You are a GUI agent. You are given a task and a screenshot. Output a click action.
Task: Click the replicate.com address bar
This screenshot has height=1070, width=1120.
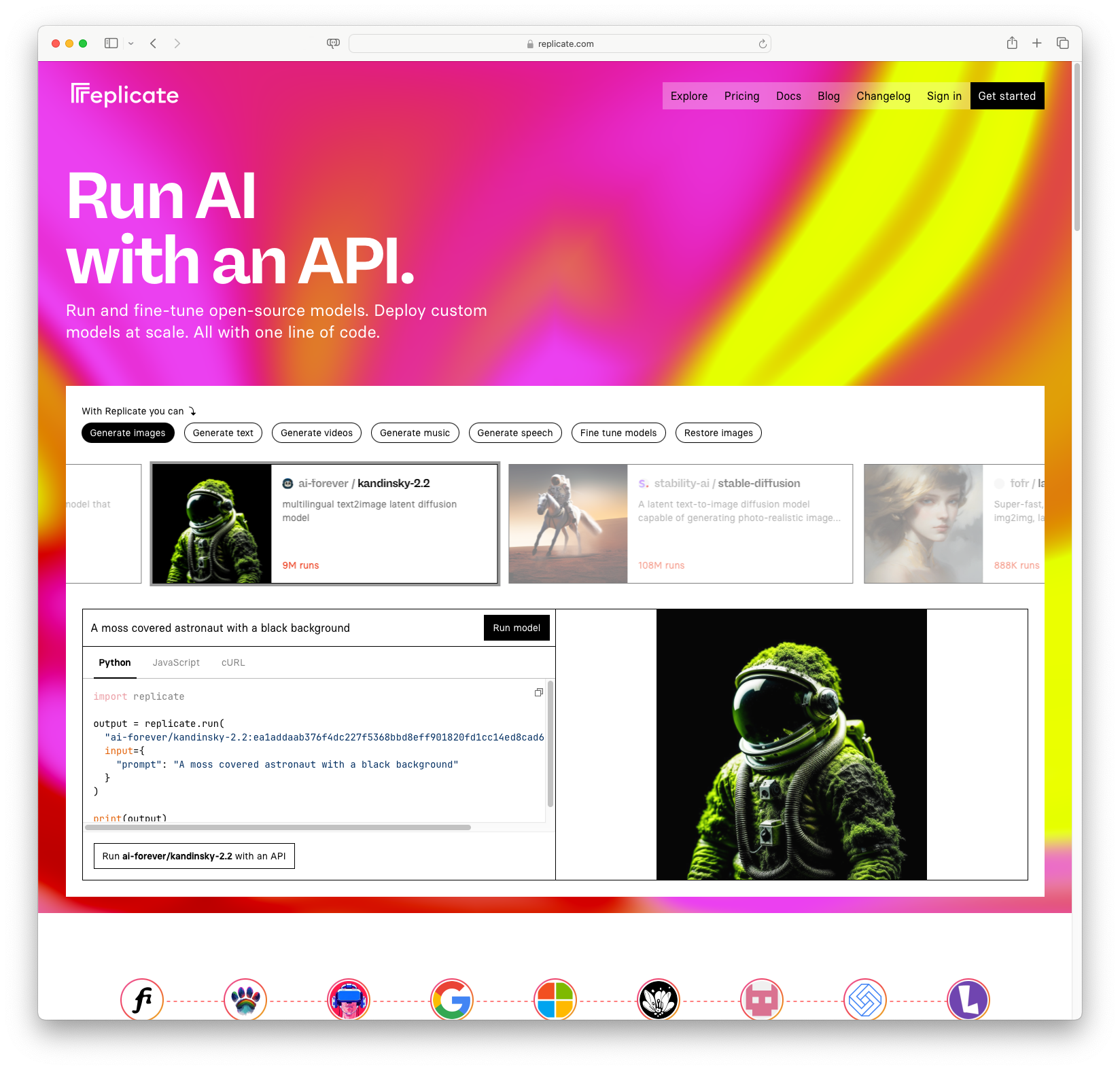[x=559, y=43]
